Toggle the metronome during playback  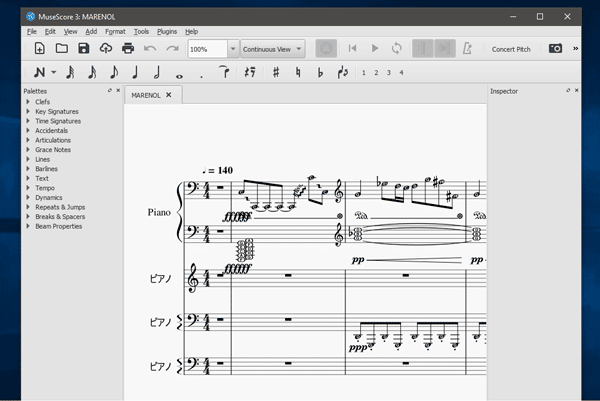467,48
